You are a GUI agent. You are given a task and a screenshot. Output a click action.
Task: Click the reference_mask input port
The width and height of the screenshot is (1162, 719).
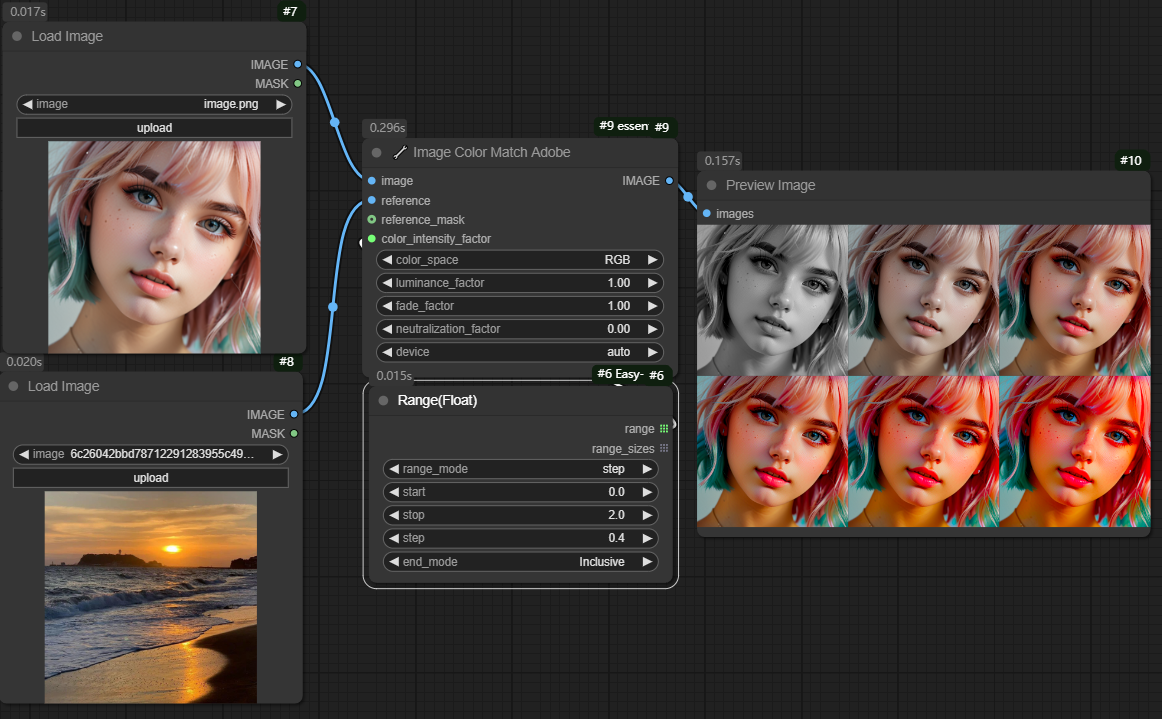(372, 219)
